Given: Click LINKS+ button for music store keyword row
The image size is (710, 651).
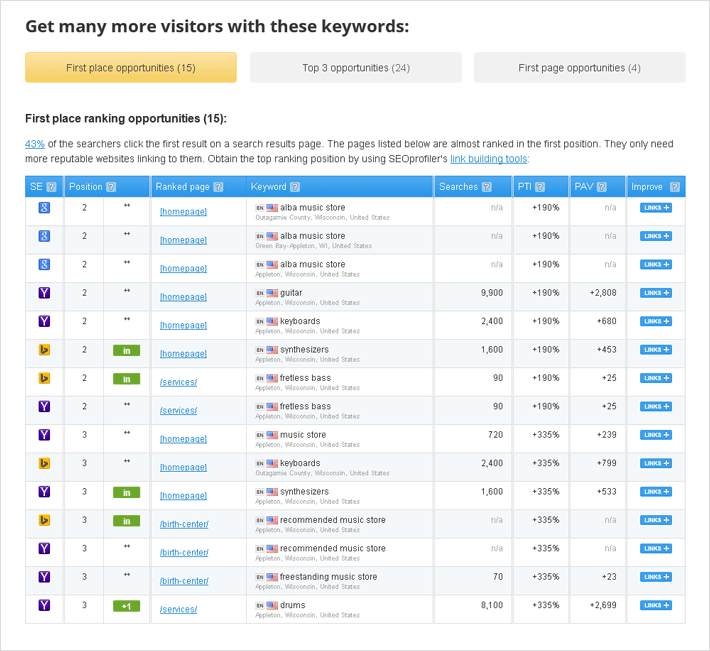Looking at the screenshot, I should [656, 435].
